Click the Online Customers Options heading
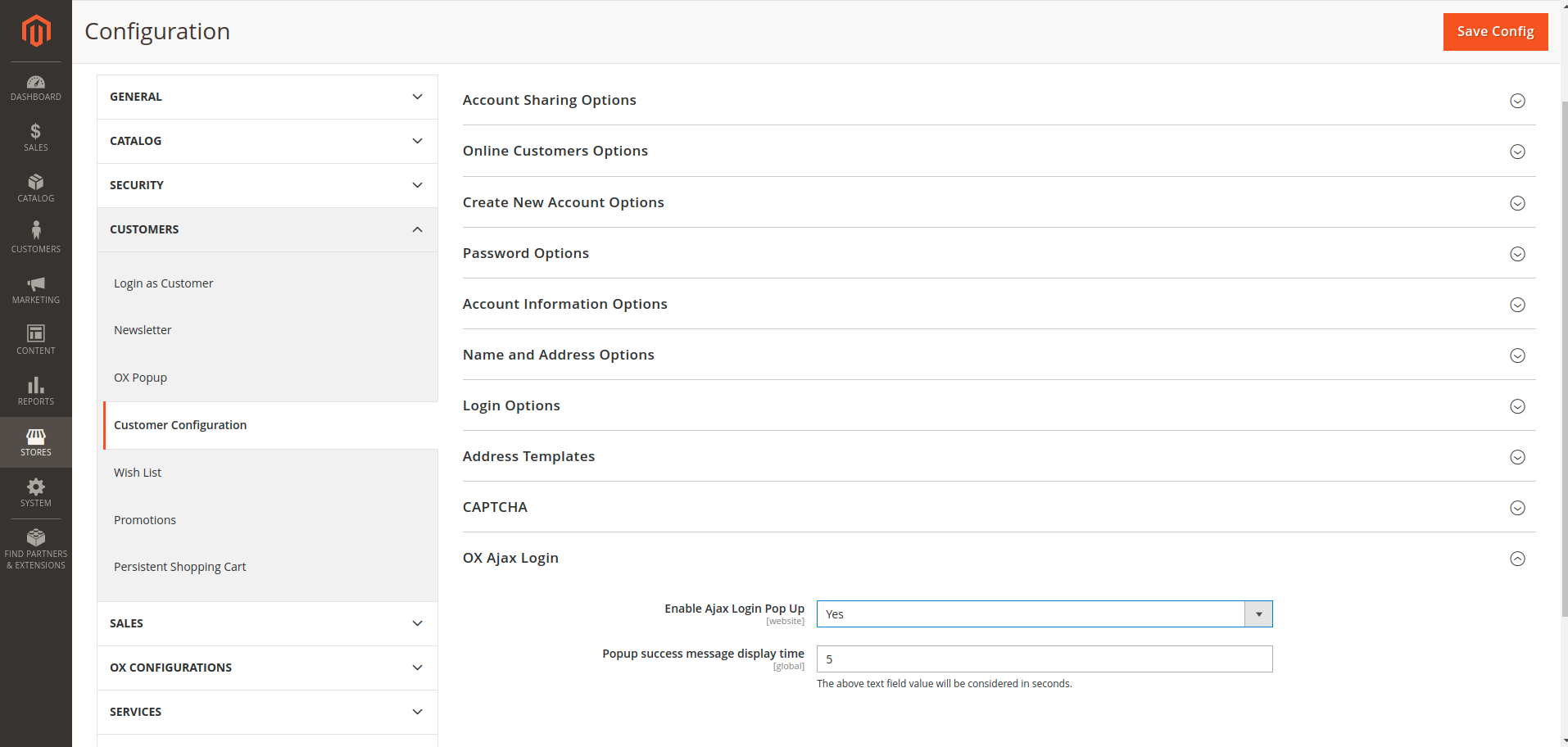Screen dimensions: 1568x747 [x=555, y=151]
